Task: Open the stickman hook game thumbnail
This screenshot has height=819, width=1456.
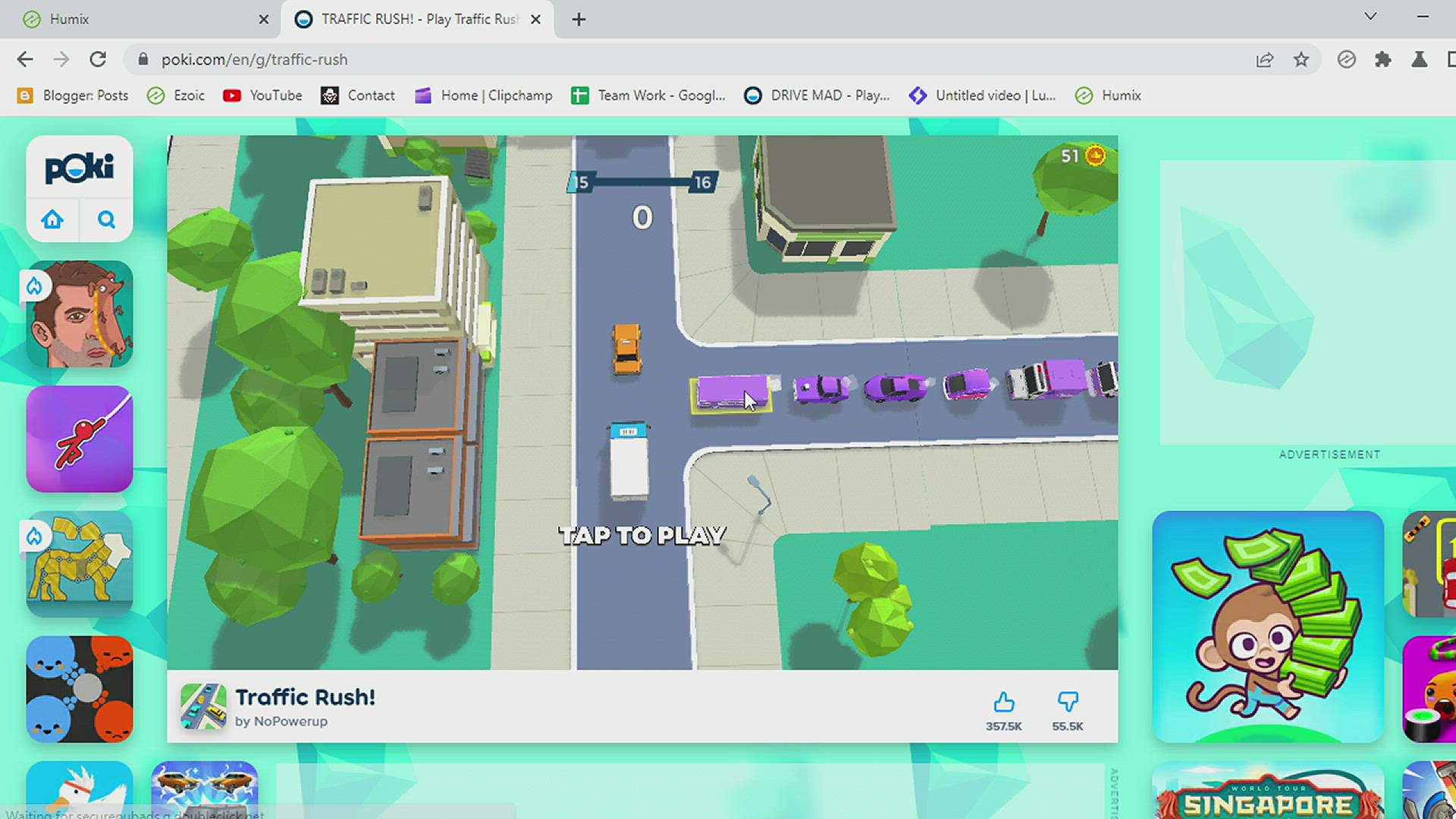Action: [x=80, y=439]
